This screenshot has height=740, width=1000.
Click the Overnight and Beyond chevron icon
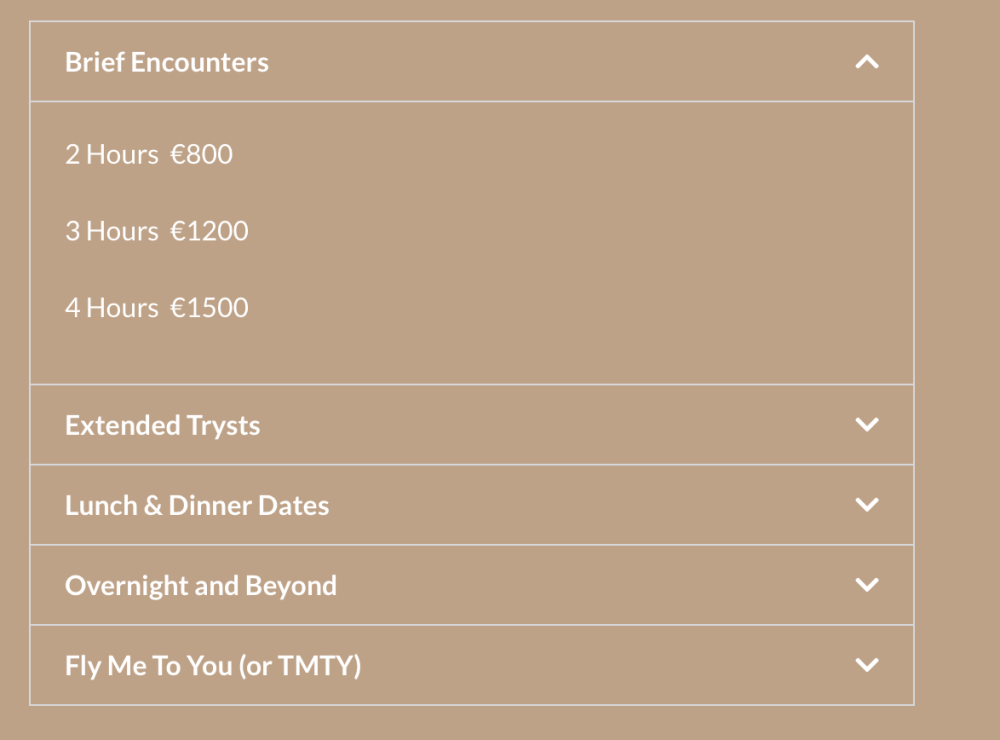point(867,585)
